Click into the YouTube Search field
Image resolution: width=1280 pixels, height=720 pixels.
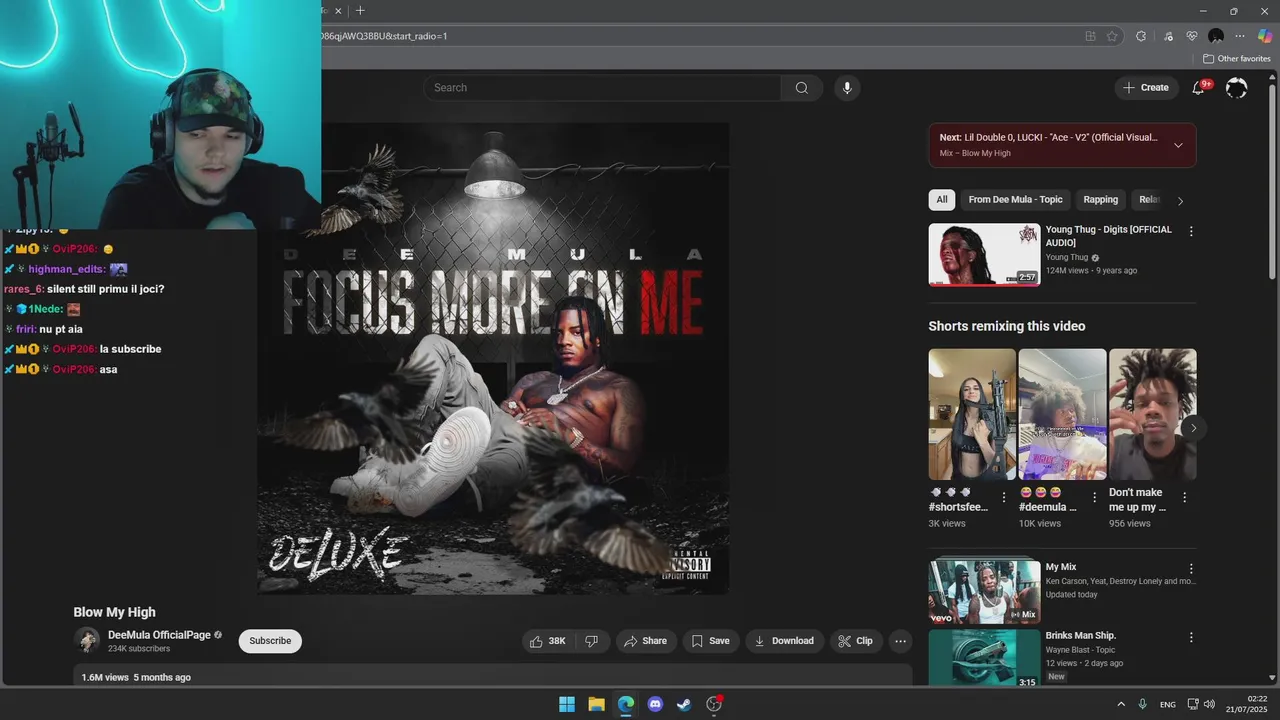point(603,88)
